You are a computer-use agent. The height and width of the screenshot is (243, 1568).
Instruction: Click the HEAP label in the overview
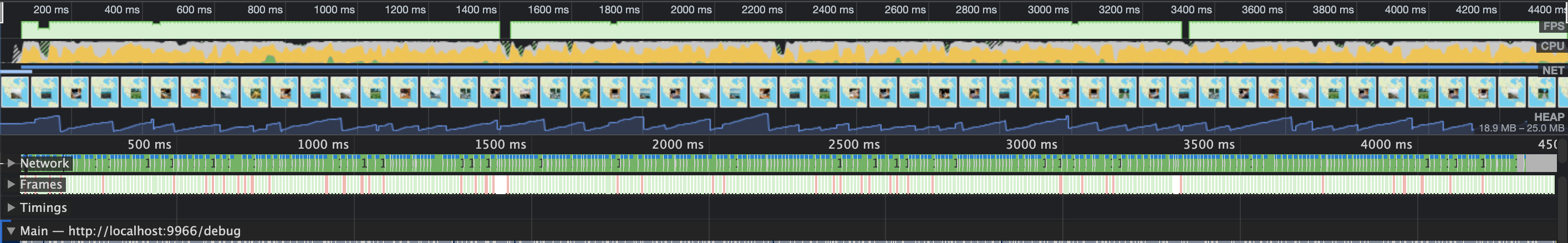click(x=1549, y=117)
